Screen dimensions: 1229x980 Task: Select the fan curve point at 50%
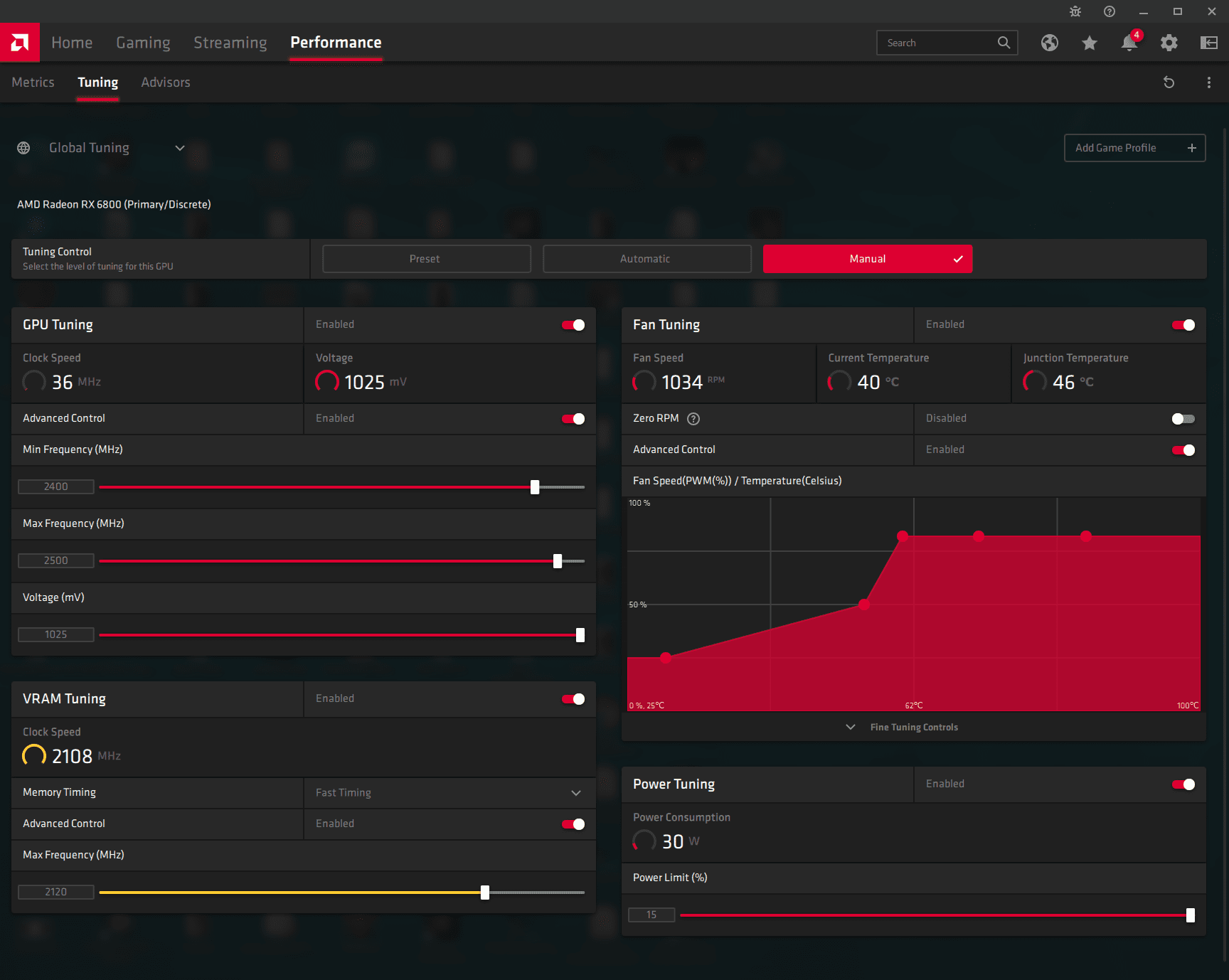point(864,604)
